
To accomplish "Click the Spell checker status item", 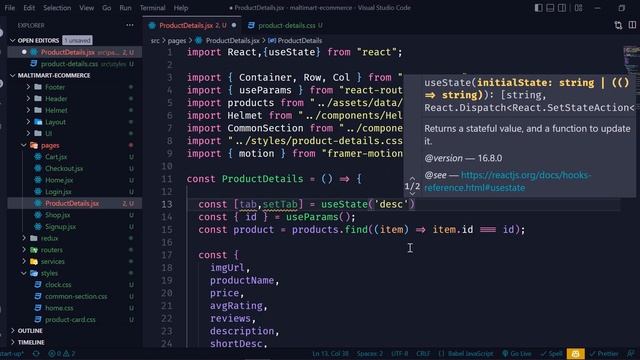I will [x=551, y=354].
